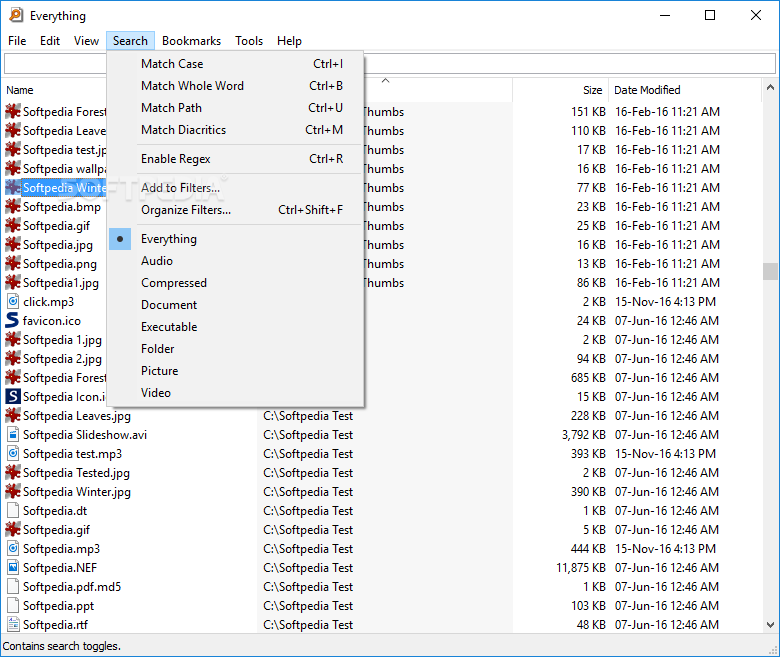780x657 pixels.
Task: Click the Softpedia Winter.jpg file icon
Action: pos(13,491)
